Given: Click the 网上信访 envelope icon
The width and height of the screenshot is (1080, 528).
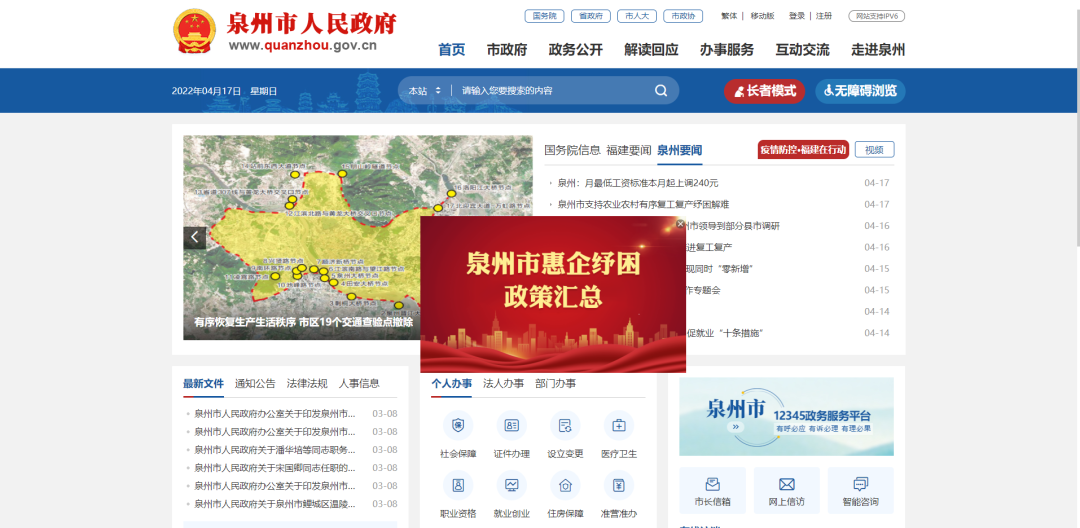Looking at the screenshot, I should 786,485.
